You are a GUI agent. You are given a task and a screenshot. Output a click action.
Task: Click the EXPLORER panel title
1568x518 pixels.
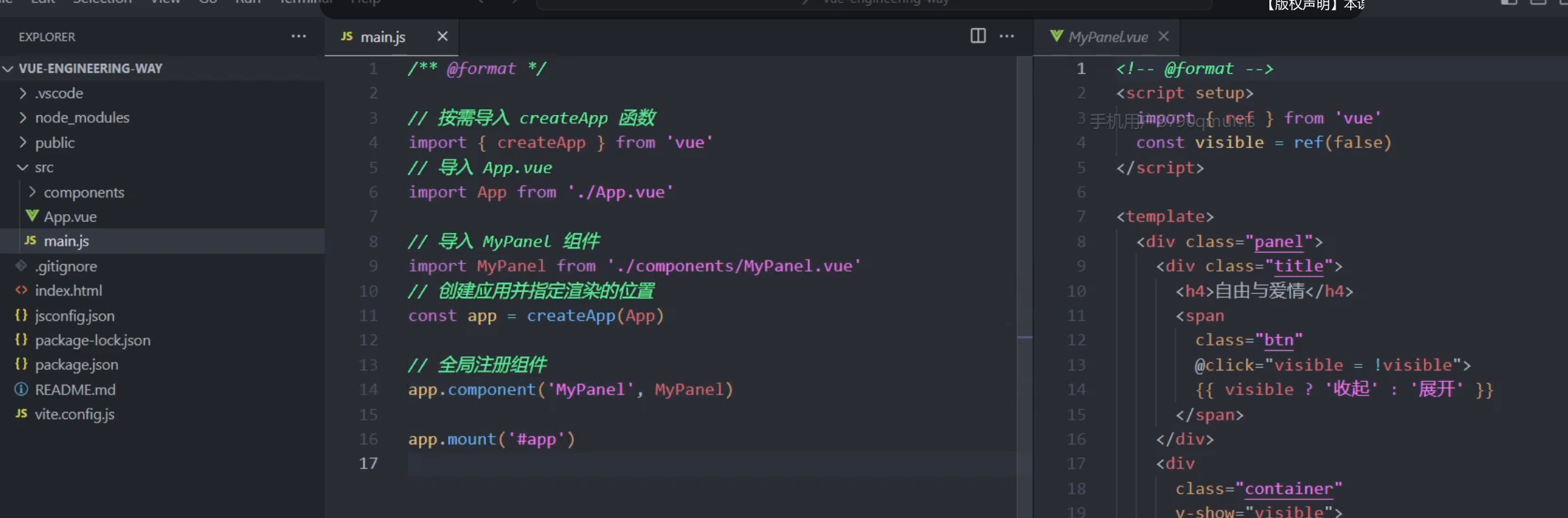(47, 36)
